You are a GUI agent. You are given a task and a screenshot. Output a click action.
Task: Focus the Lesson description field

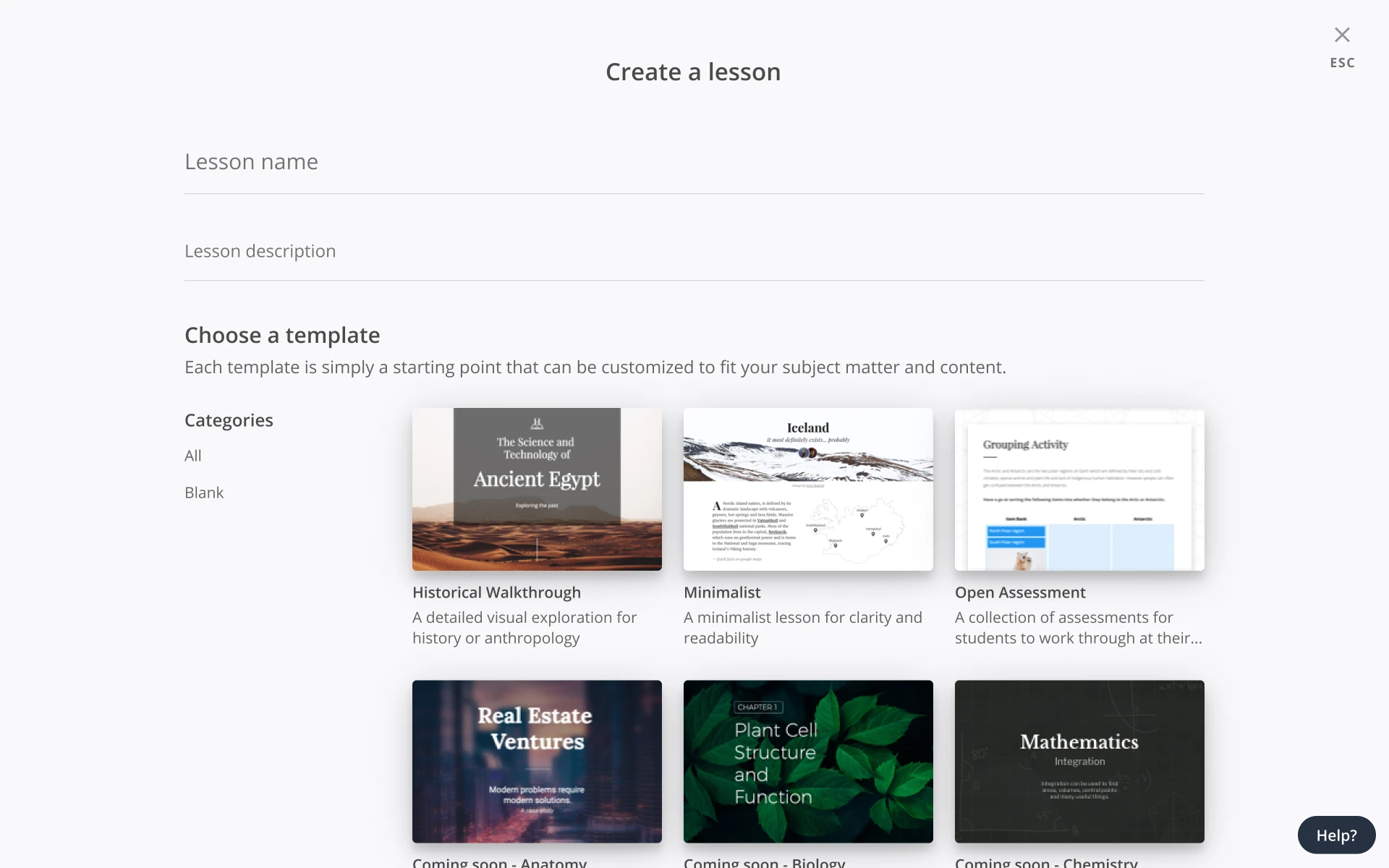point(694,251)
